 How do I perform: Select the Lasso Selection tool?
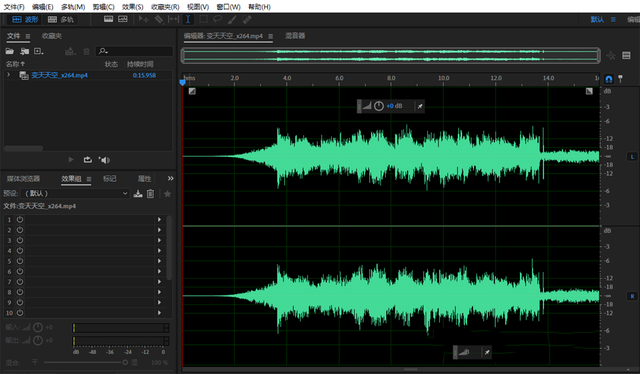click(x=218, y=19)
